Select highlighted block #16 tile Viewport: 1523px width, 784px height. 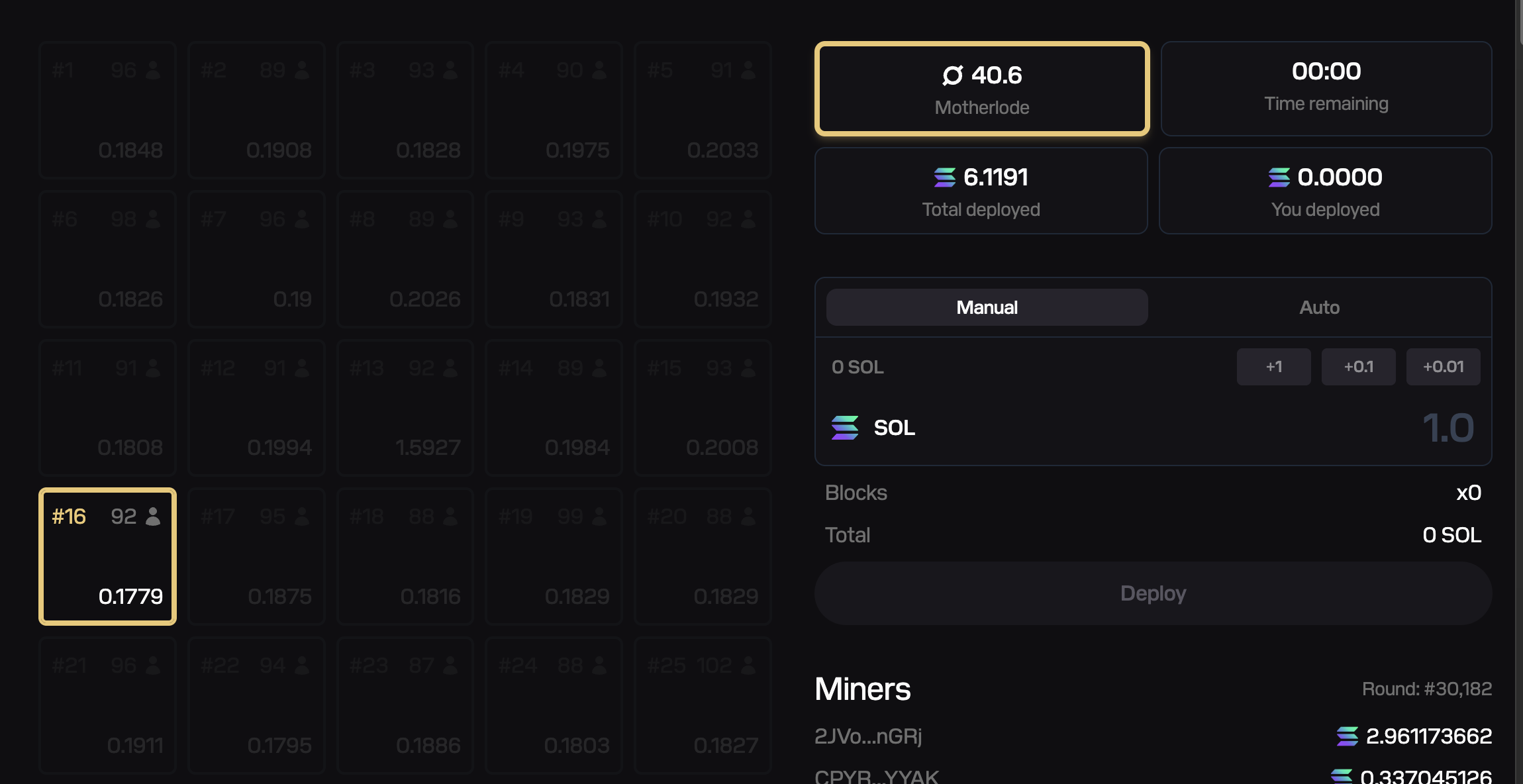(107, 557)
